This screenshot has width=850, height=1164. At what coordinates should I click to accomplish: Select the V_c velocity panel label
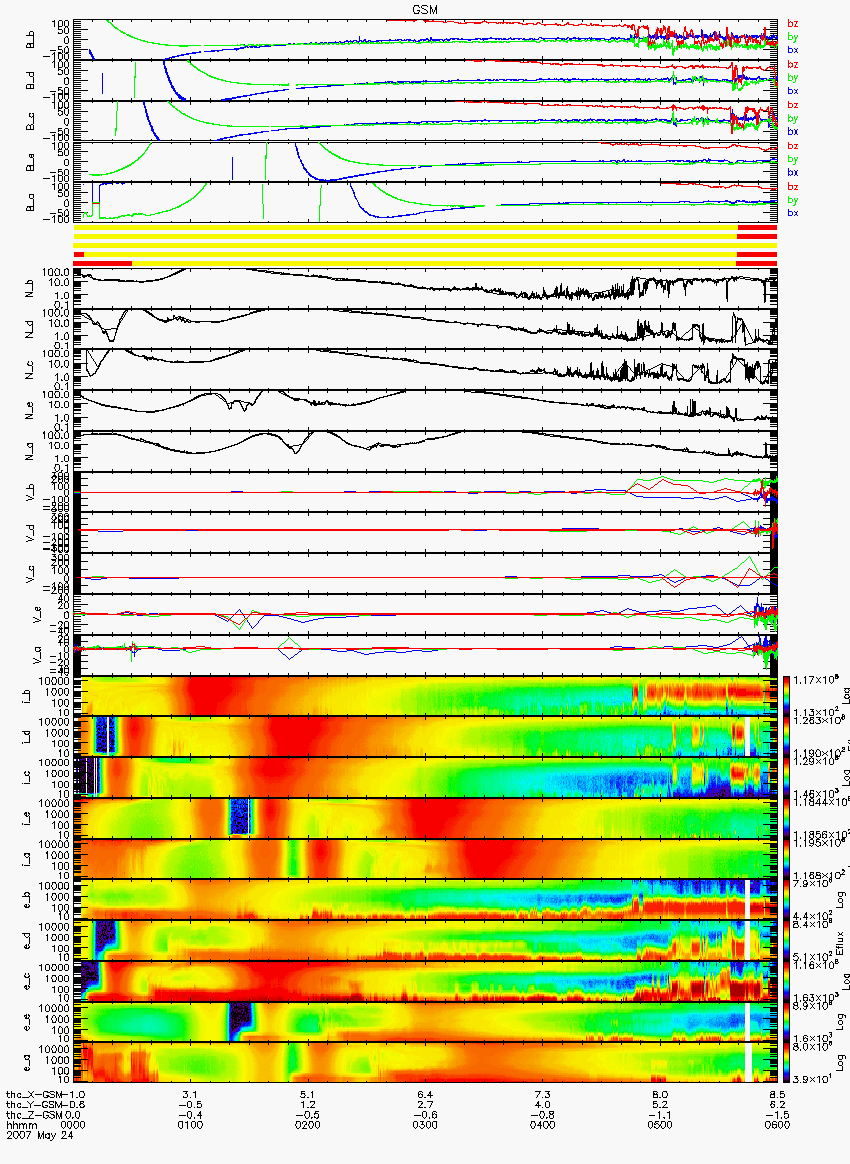coord(31,573)
